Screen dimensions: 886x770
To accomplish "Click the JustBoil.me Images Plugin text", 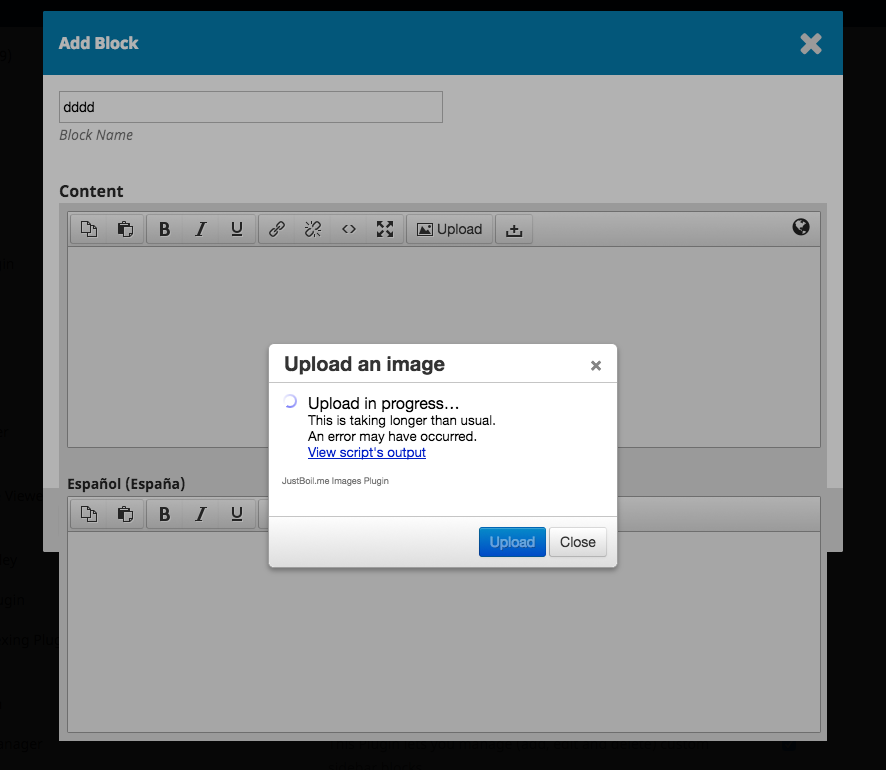I will 335,481.
